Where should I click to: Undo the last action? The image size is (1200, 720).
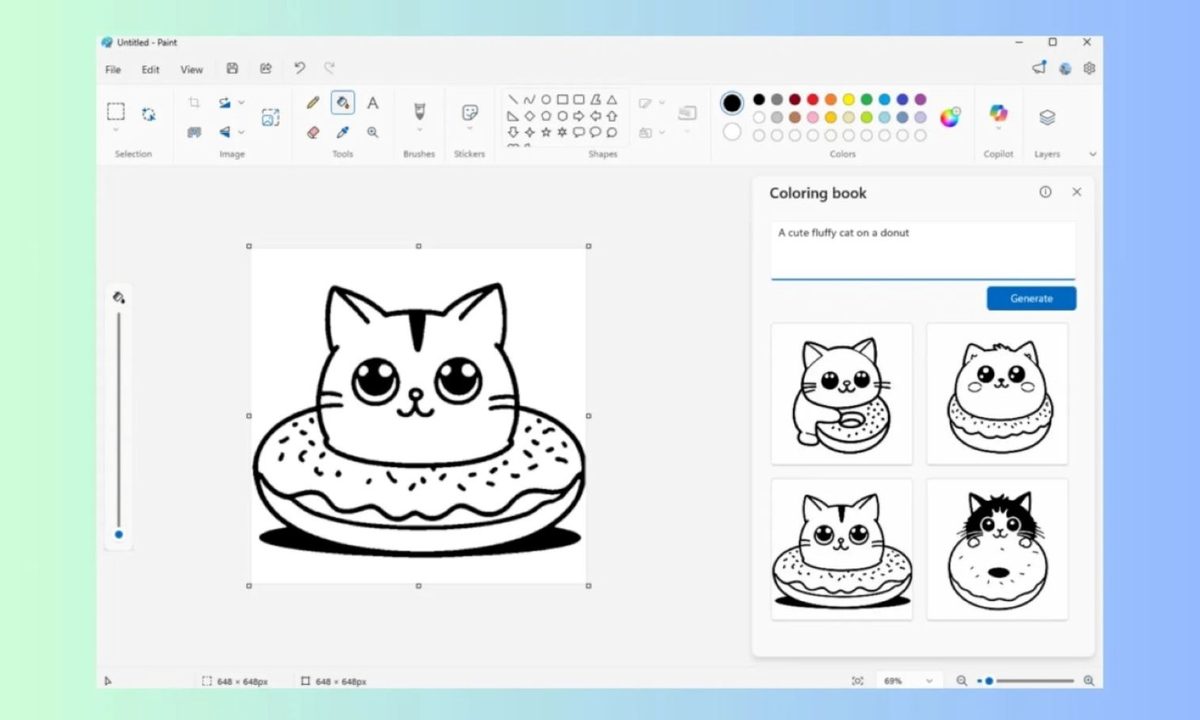click(299, 69)
